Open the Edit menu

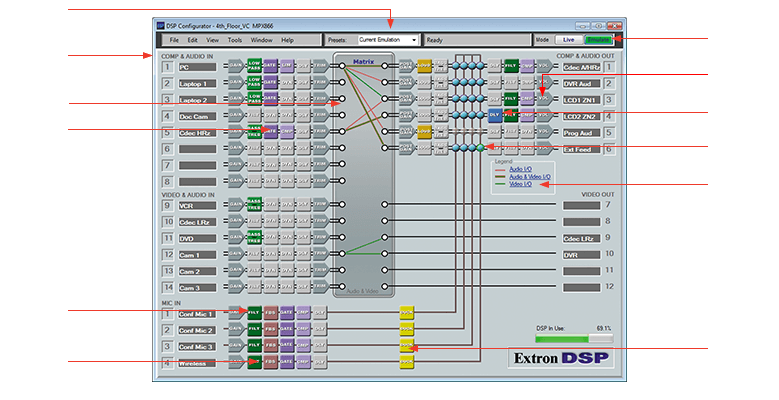click(x=192, y=40)
